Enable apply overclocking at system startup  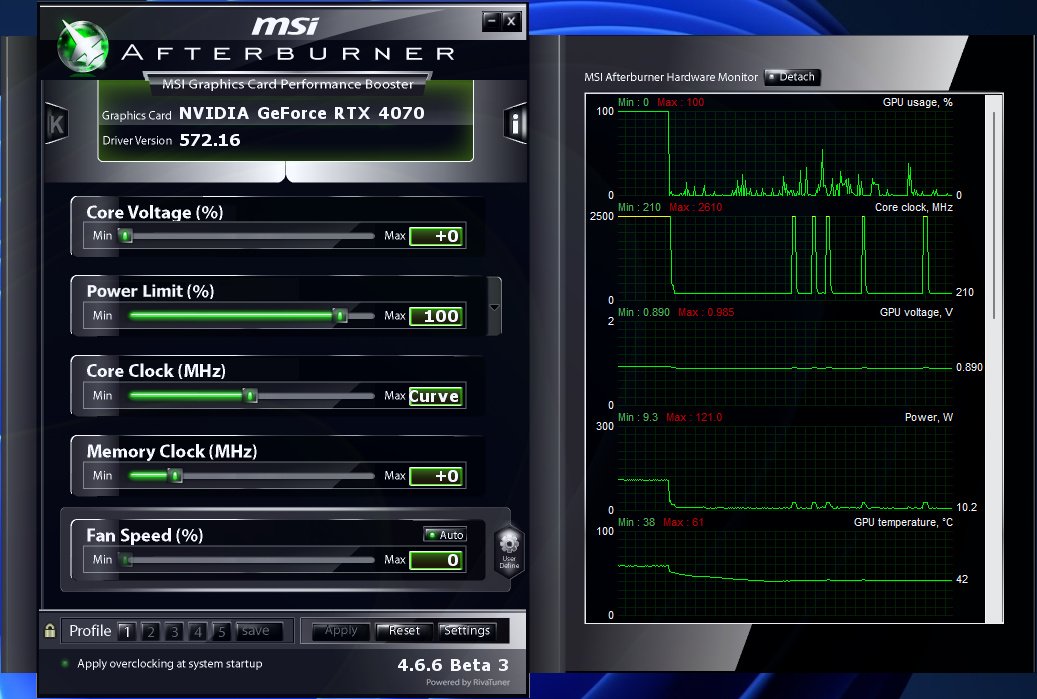[65, 663]
